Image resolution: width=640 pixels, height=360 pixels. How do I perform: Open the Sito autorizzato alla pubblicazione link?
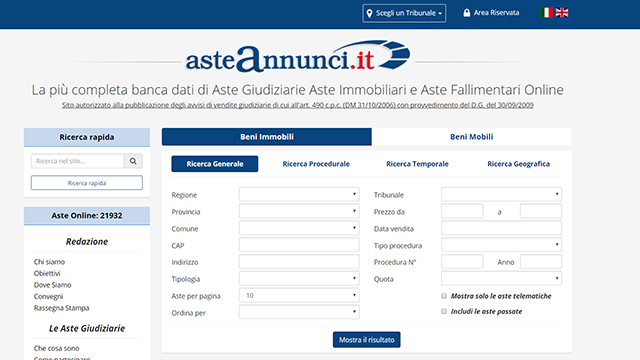click(x=298, y=105)
